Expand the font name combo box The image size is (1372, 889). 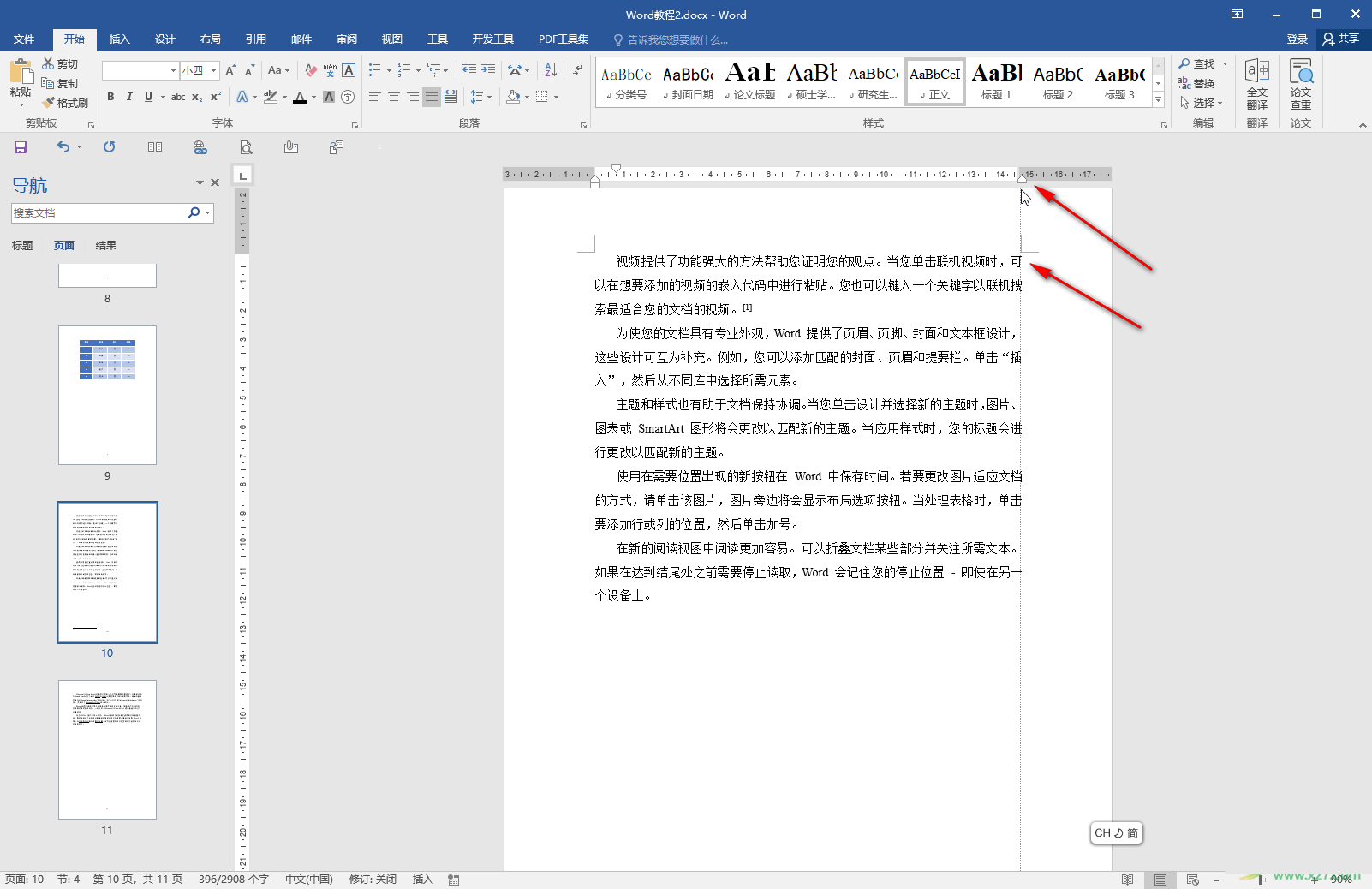(x=173, y=70)
